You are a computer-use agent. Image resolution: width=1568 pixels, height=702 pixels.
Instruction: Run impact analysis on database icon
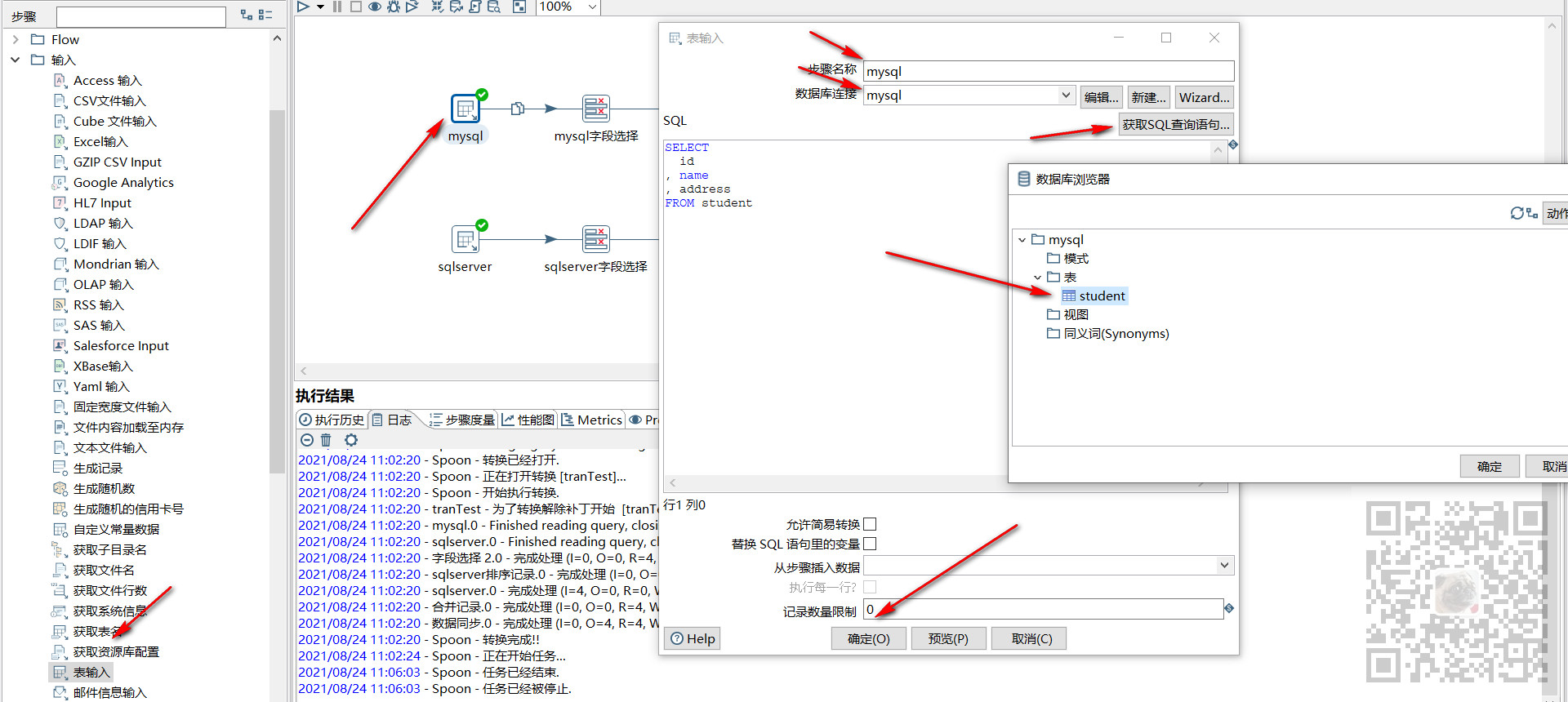coord(457,7)
